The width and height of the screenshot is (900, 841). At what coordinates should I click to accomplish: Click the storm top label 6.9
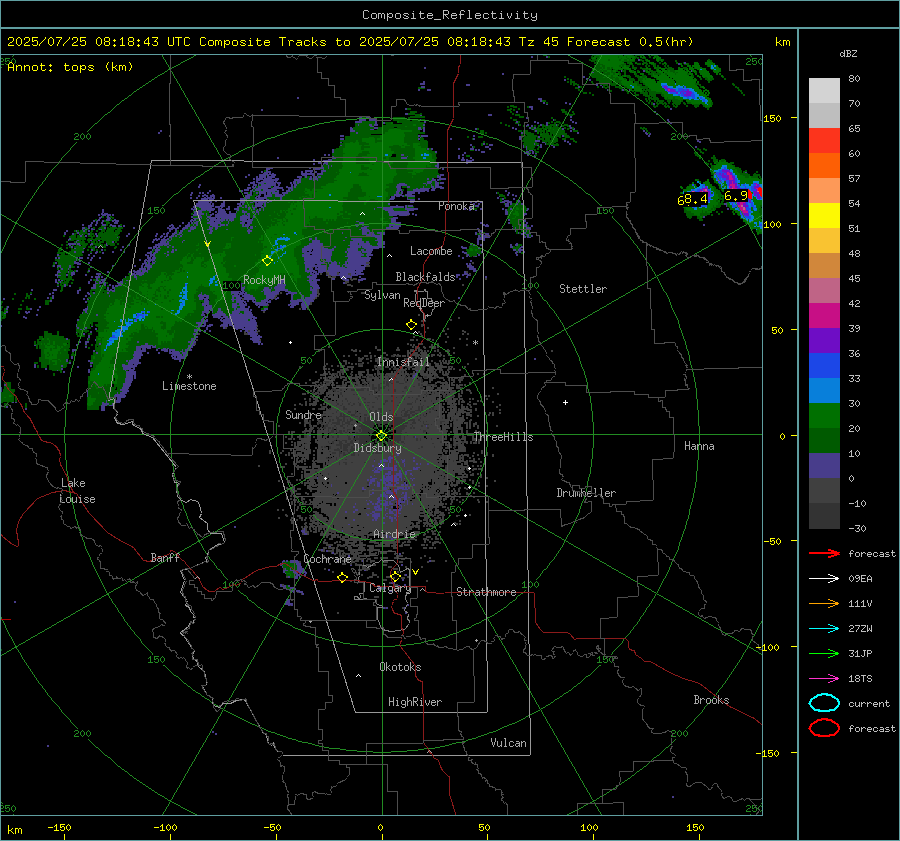point(736,196)
